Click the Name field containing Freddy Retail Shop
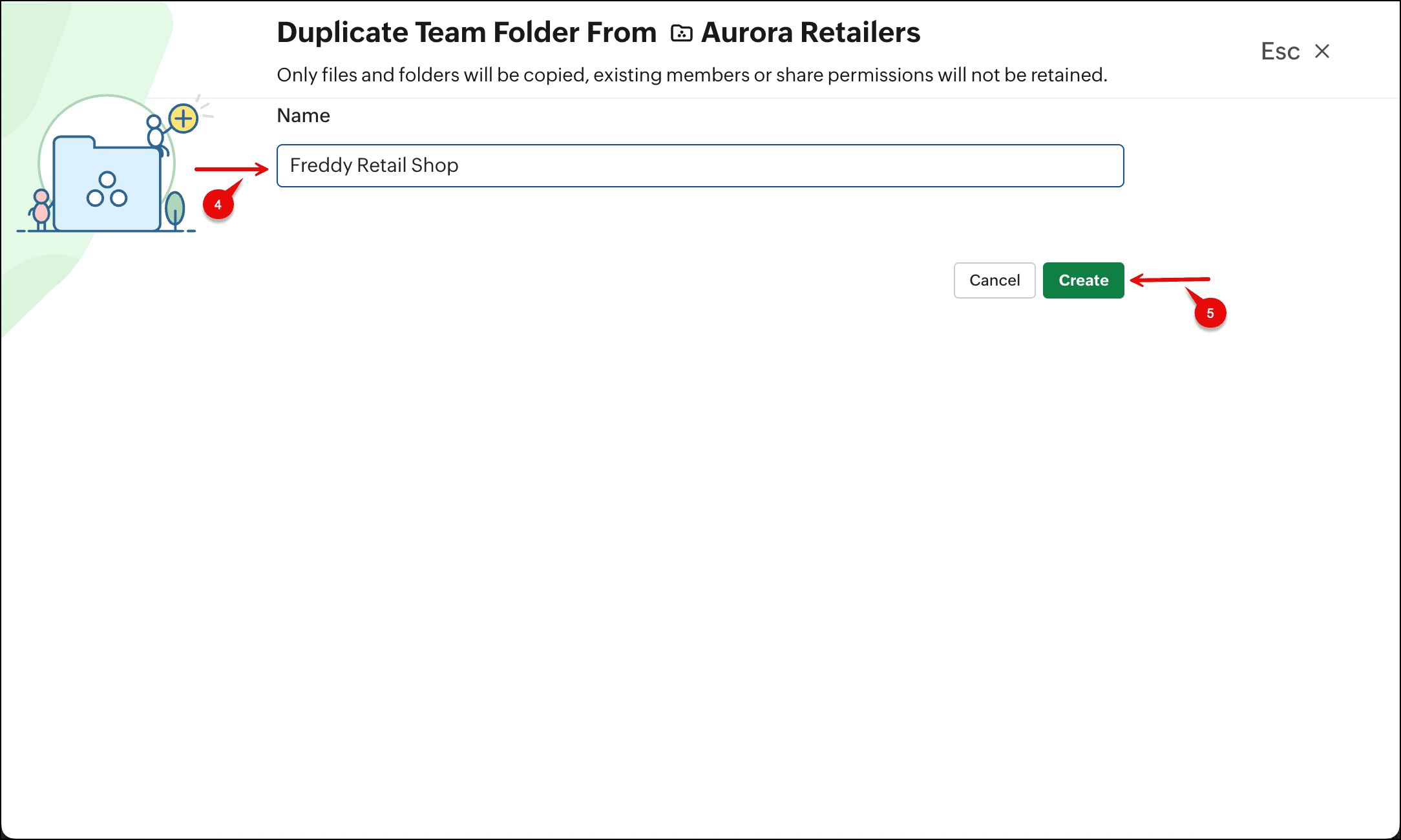This screenshot has height=840, width=1401. point(700,165)
